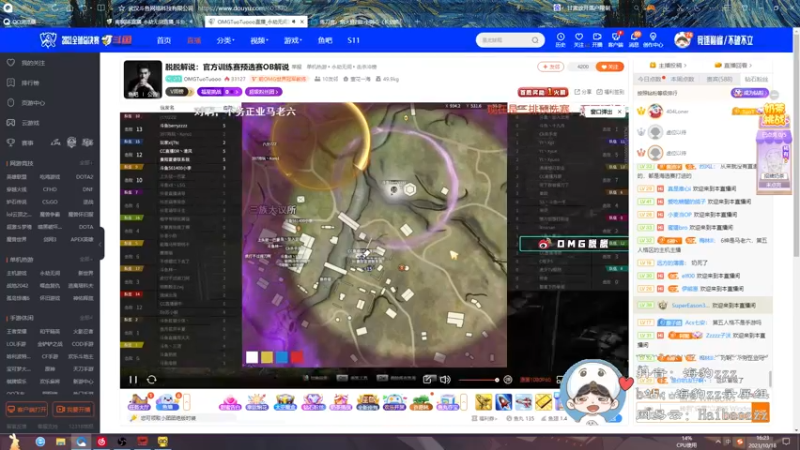This screenshot has width=800, height=450.
Task: Open 主播投稿 panel link
Action: (668, 65)
